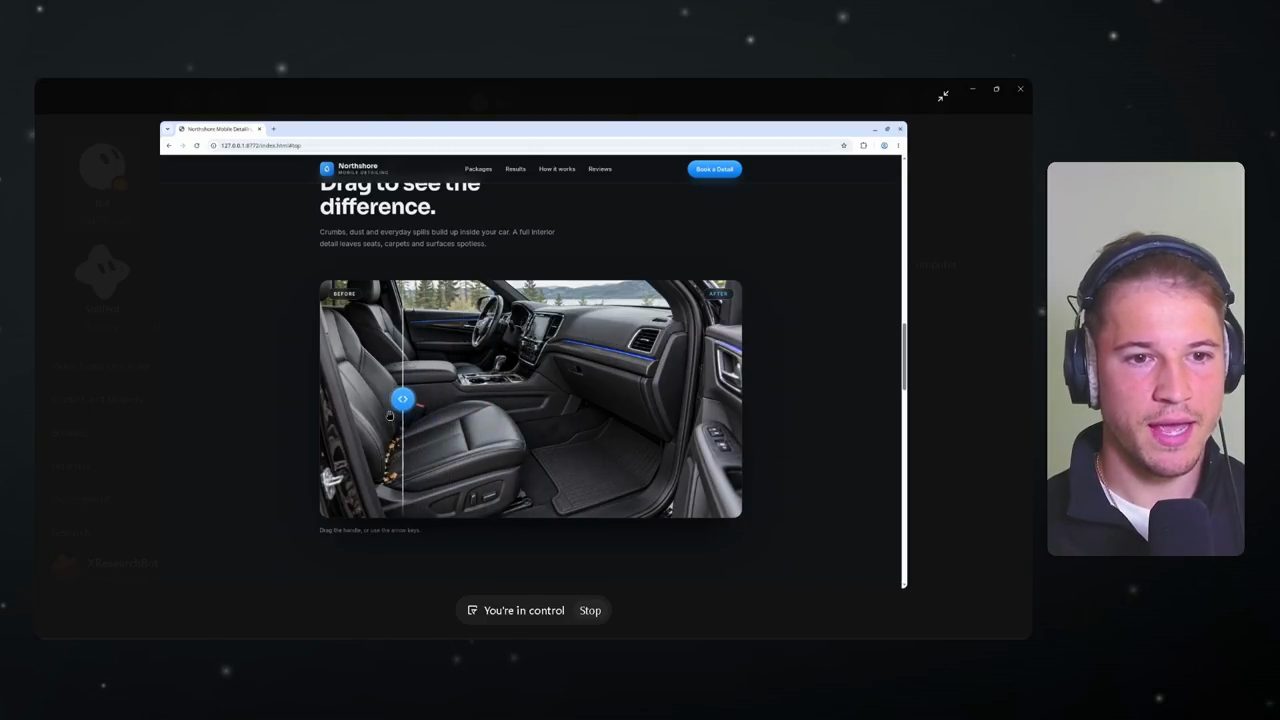Close the Northshore Mobile Detailing tab
This screenshot has height=720, width=1280.
pos(259,129)
